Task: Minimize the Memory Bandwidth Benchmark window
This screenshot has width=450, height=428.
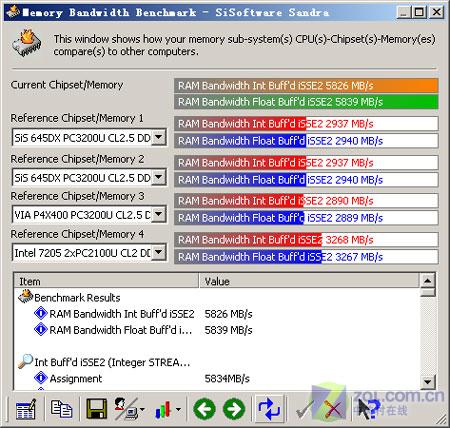Action: (x=404, y=12)
